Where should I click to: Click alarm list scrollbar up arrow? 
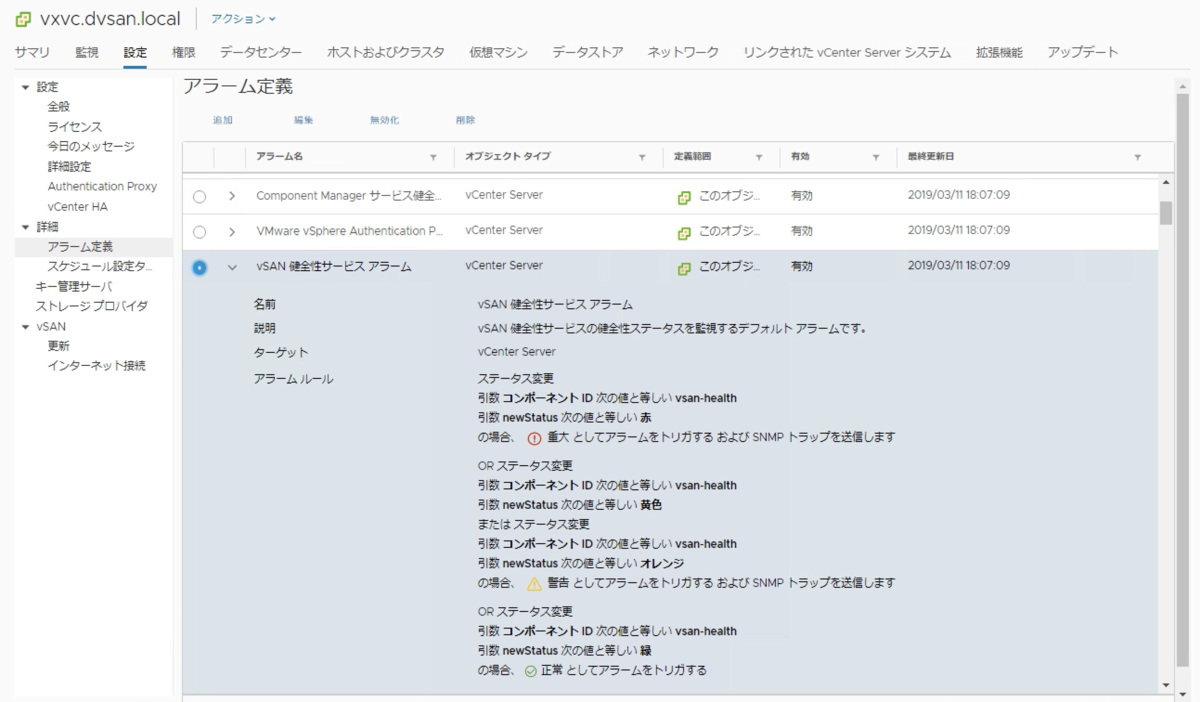click(x=1165, y=182)
